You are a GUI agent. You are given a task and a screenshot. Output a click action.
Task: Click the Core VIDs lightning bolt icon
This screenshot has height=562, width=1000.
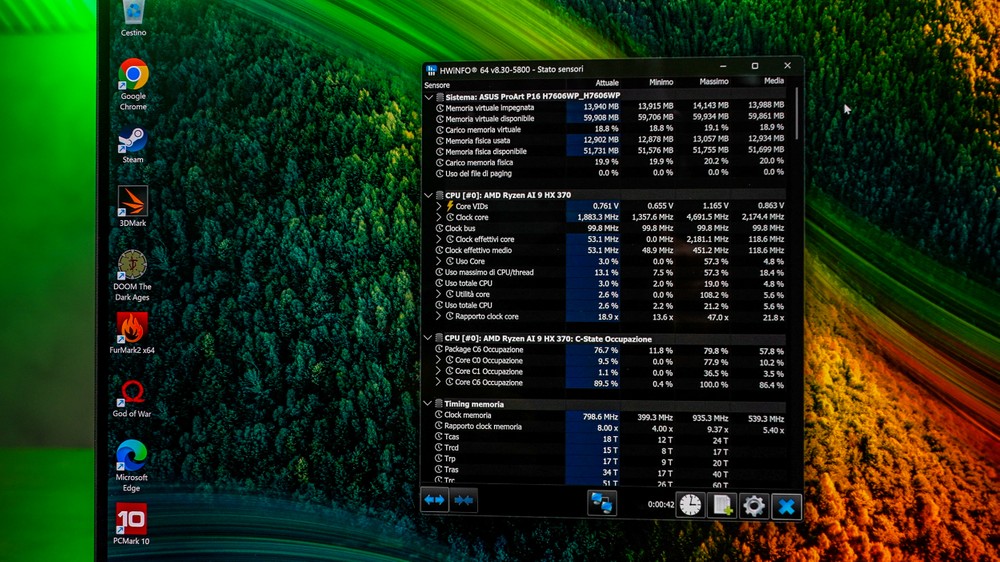tap(450, 206)
